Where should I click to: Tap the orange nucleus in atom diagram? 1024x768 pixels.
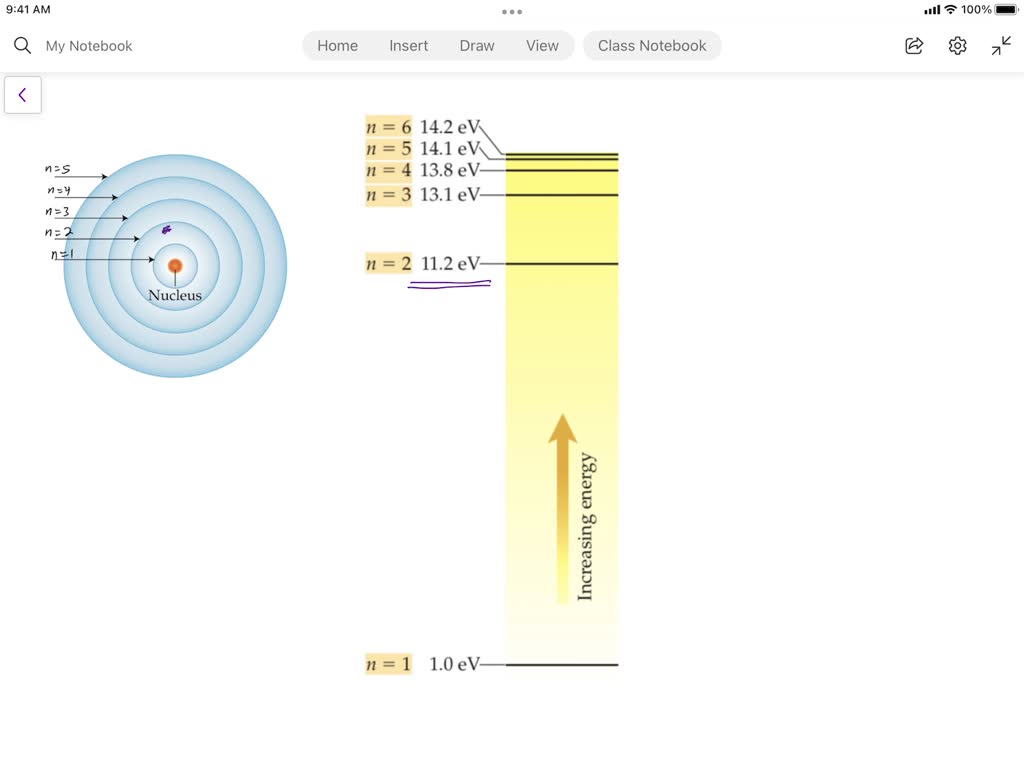coord(175,266)
